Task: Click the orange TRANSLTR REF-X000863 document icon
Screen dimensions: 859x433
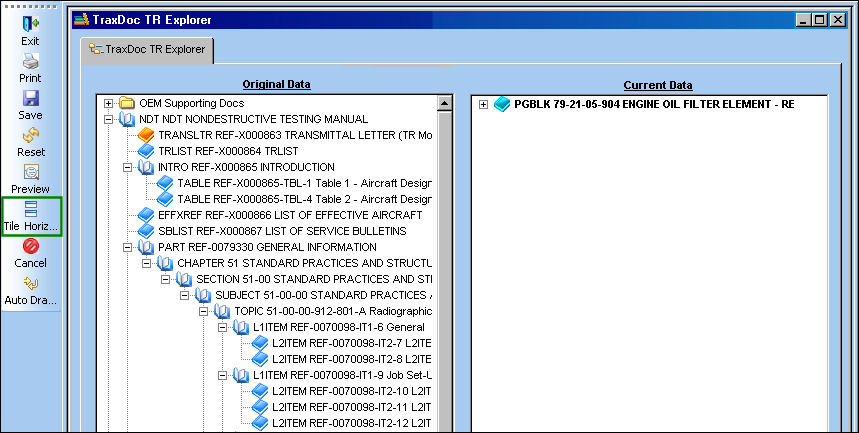Action: tap(146, 135)
